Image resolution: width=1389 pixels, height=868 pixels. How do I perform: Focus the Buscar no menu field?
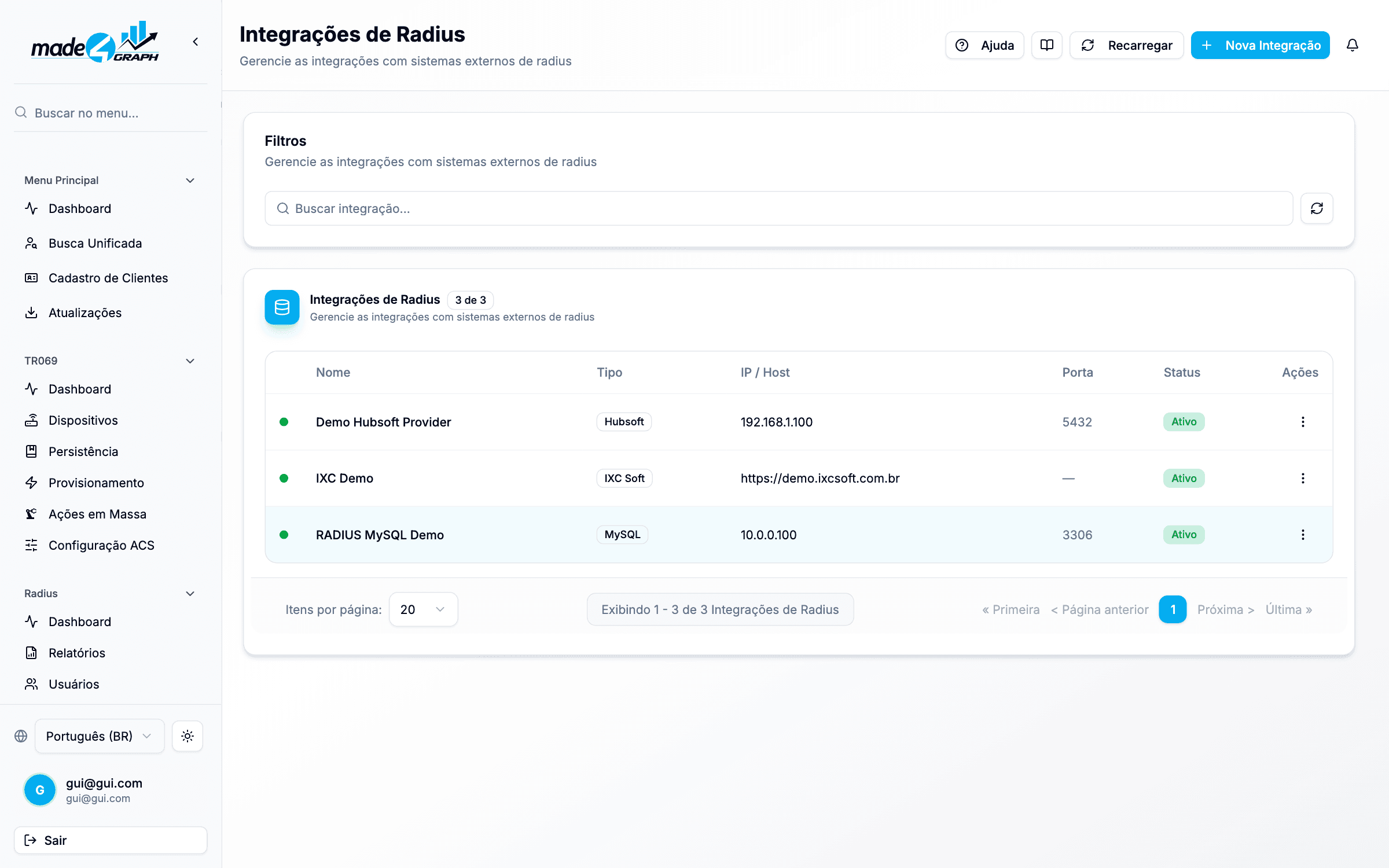point(111,113)
